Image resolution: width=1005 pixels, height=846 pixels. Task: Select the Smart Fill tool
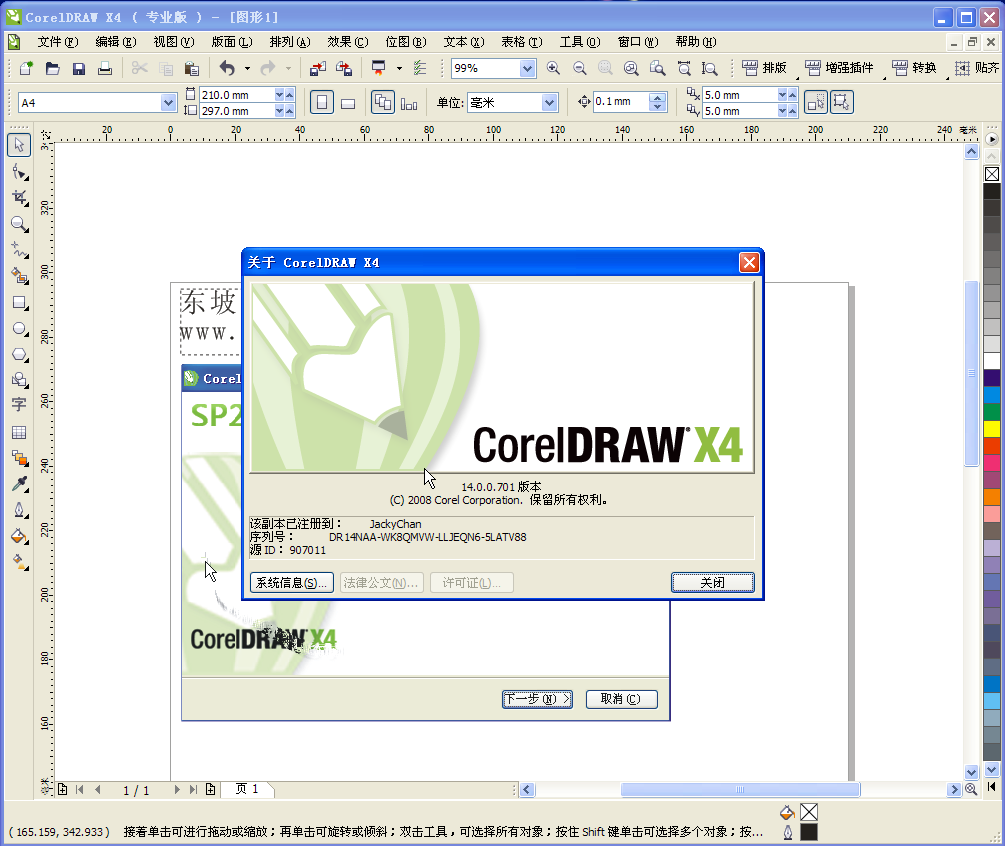click(19, 276)
